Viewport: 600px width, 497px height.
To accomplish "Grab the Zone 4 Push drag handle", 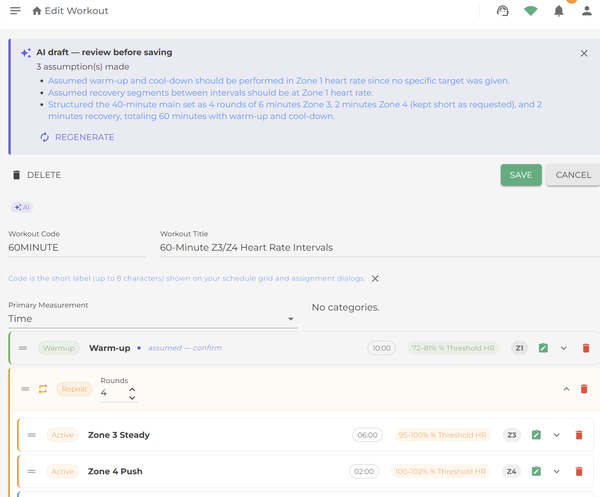I will (32, 471).
